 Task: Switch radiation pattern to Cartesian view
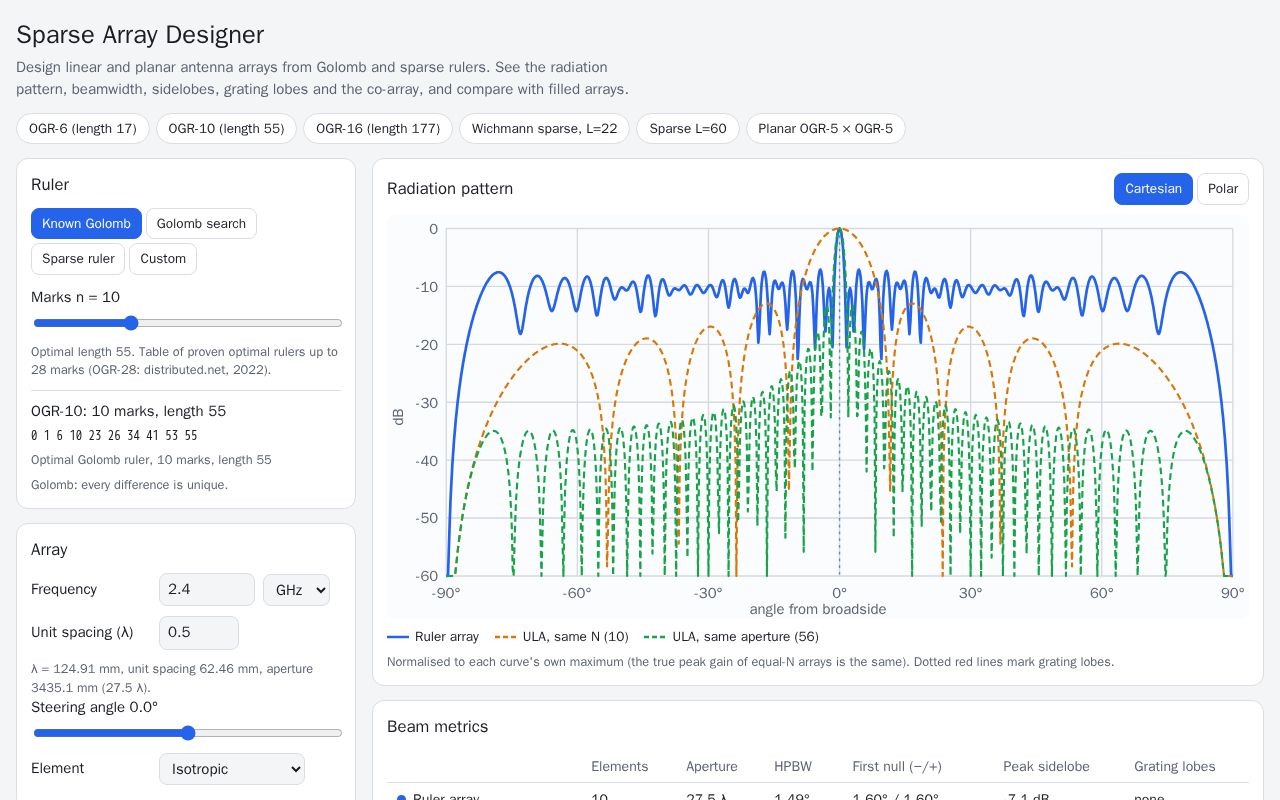coord(1153,189)
